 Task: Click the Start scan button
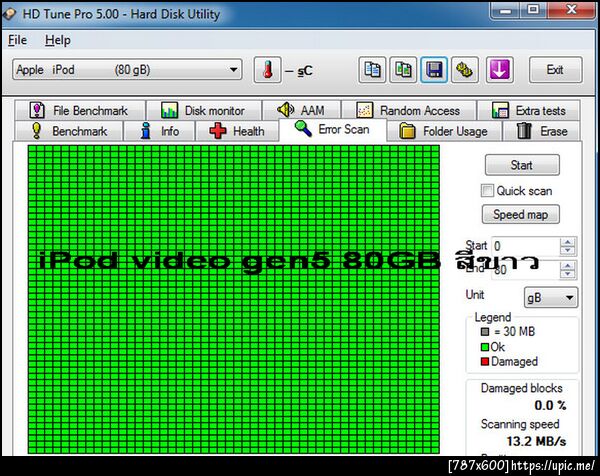point(522,165)
